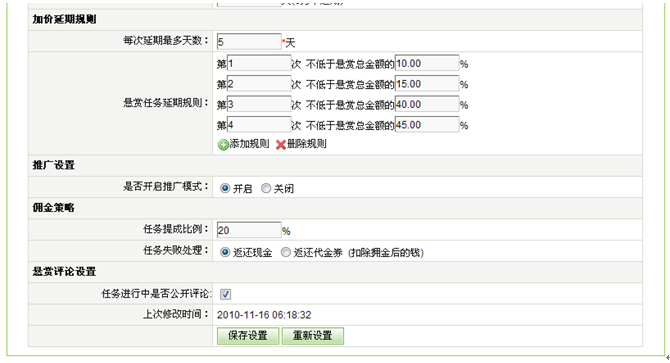Image resolution: width=670 pixels, height=363 pixels.
Task: Click the 悬赏评论设置 section heading
Action: tap(65, 272)
